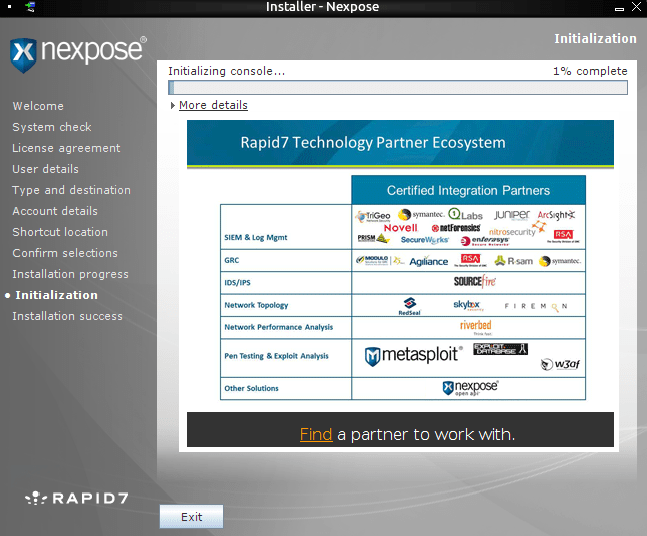The image size is (647, 536).
Task: Click the RSA logo in GRC row
Action: tap(470, 260)
